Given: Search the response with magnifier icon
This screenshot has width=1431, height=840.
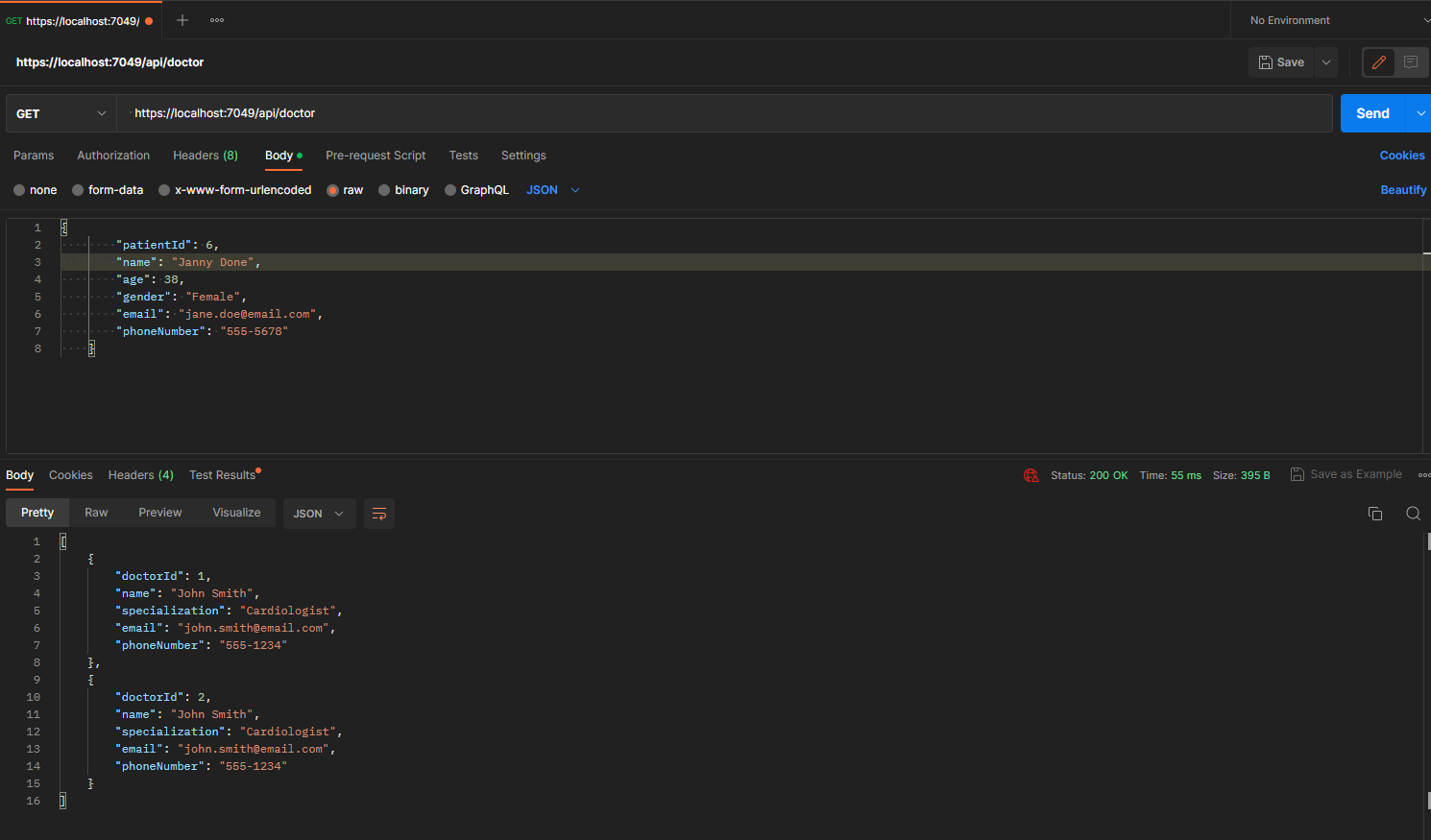Looking at the screenshot, I should (1413, 514).
